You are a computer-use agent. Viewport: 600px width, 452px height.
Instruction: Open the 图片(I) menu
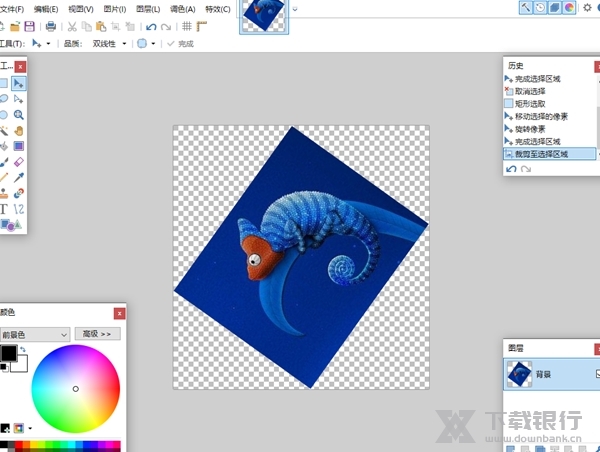point(115,9)
